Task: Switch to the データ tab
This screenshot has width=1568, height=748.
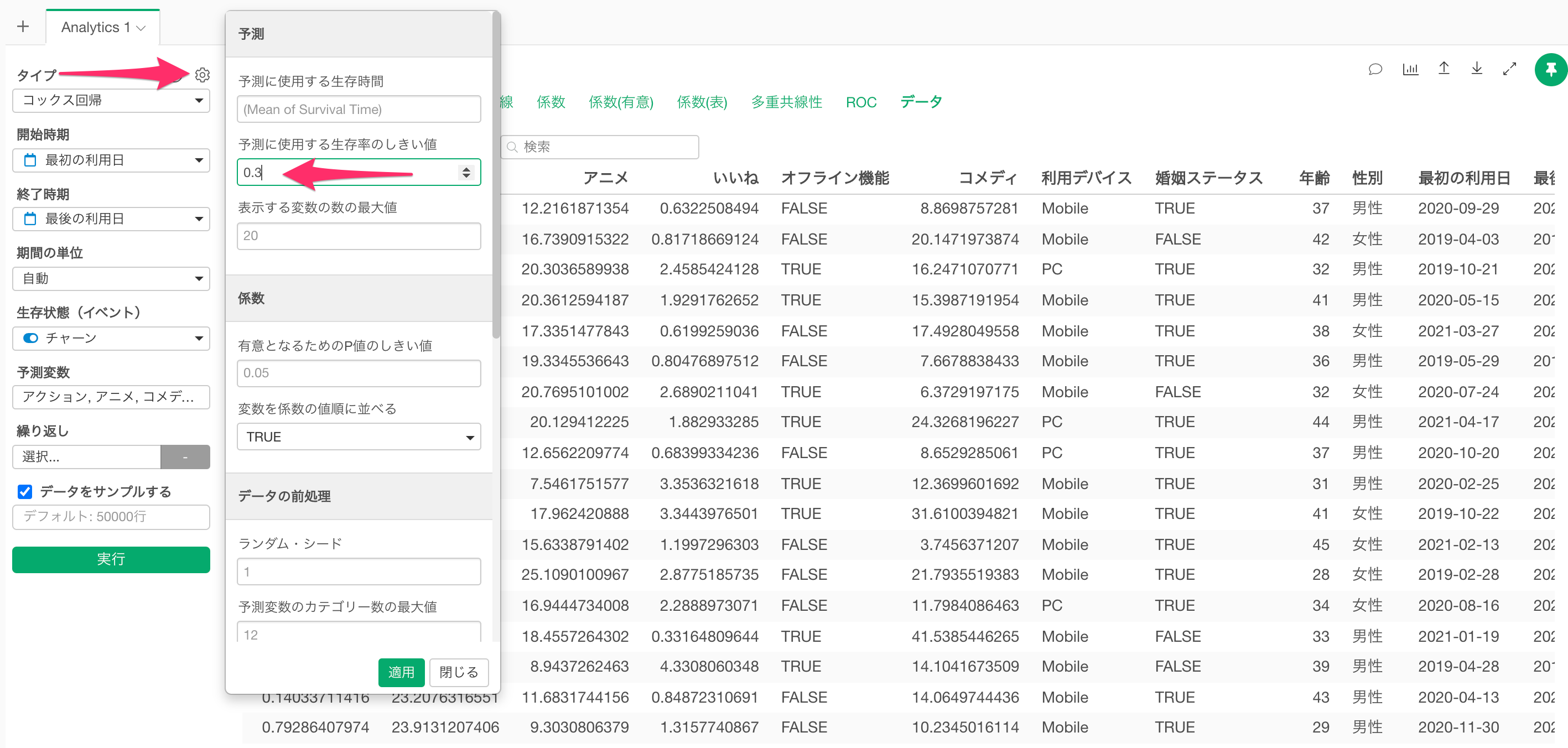Action: tap(921, 102)
